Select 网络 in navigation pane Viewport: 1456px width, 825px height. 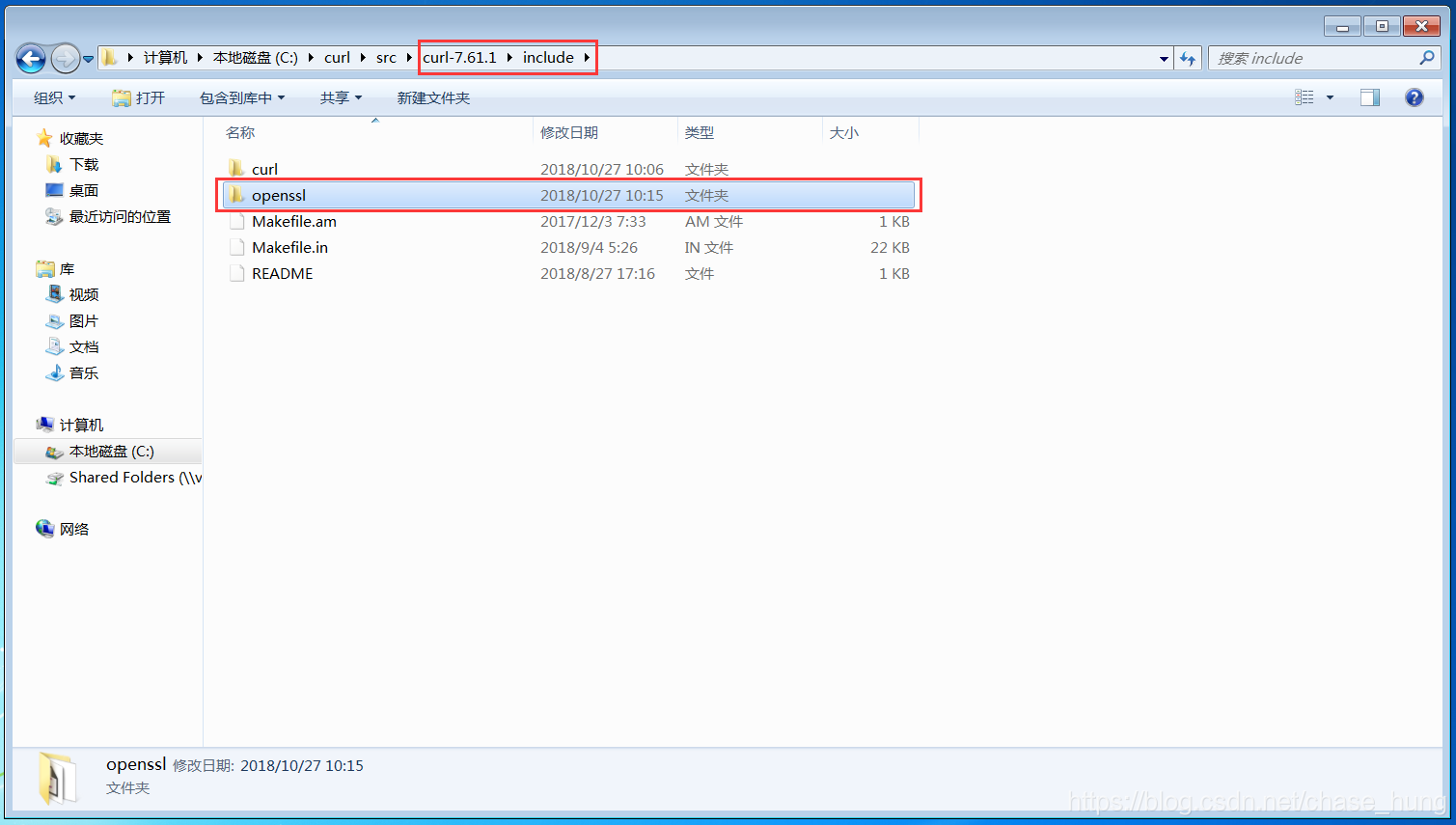pos(74,529)
